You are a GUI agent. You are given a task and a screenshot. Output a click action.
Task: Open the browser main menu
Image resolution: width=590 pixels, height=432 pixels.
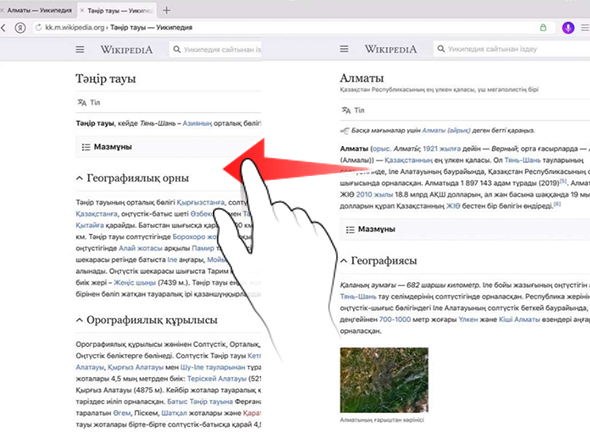click(x=585, y=27)
